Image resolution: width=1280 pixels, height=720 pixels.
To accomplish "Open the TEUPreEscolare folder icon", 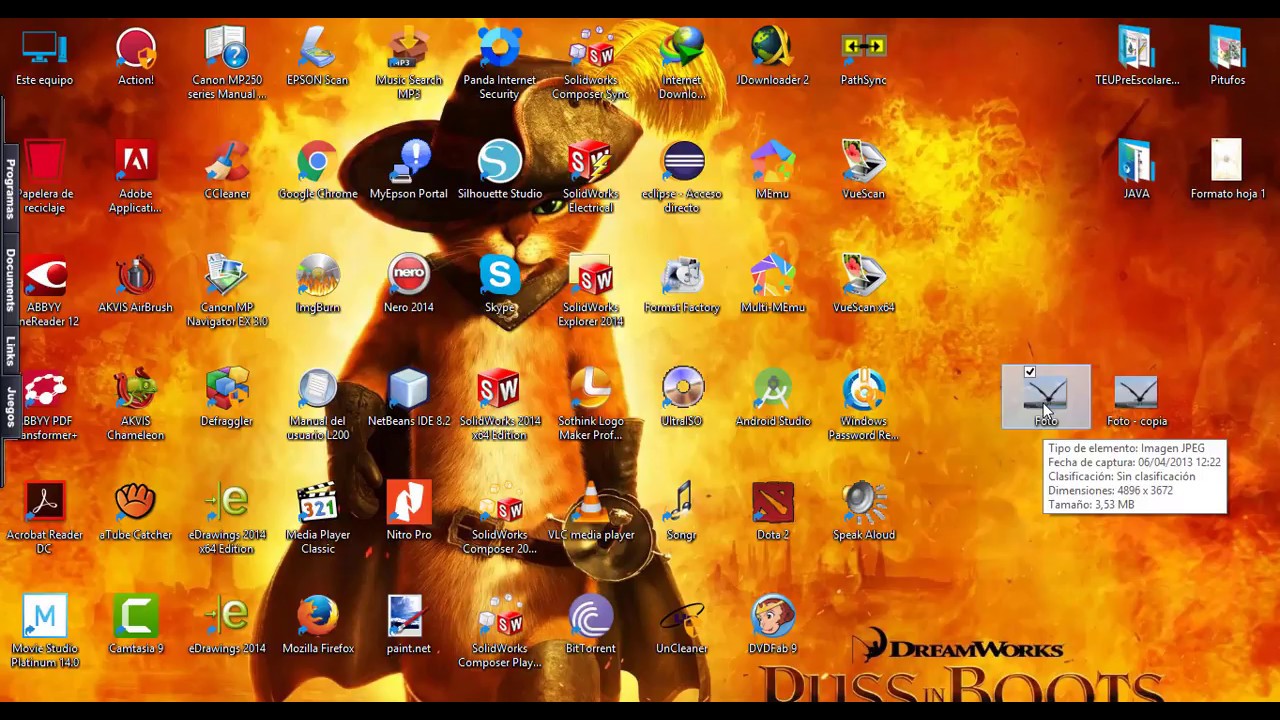I will coord(1137,48).
